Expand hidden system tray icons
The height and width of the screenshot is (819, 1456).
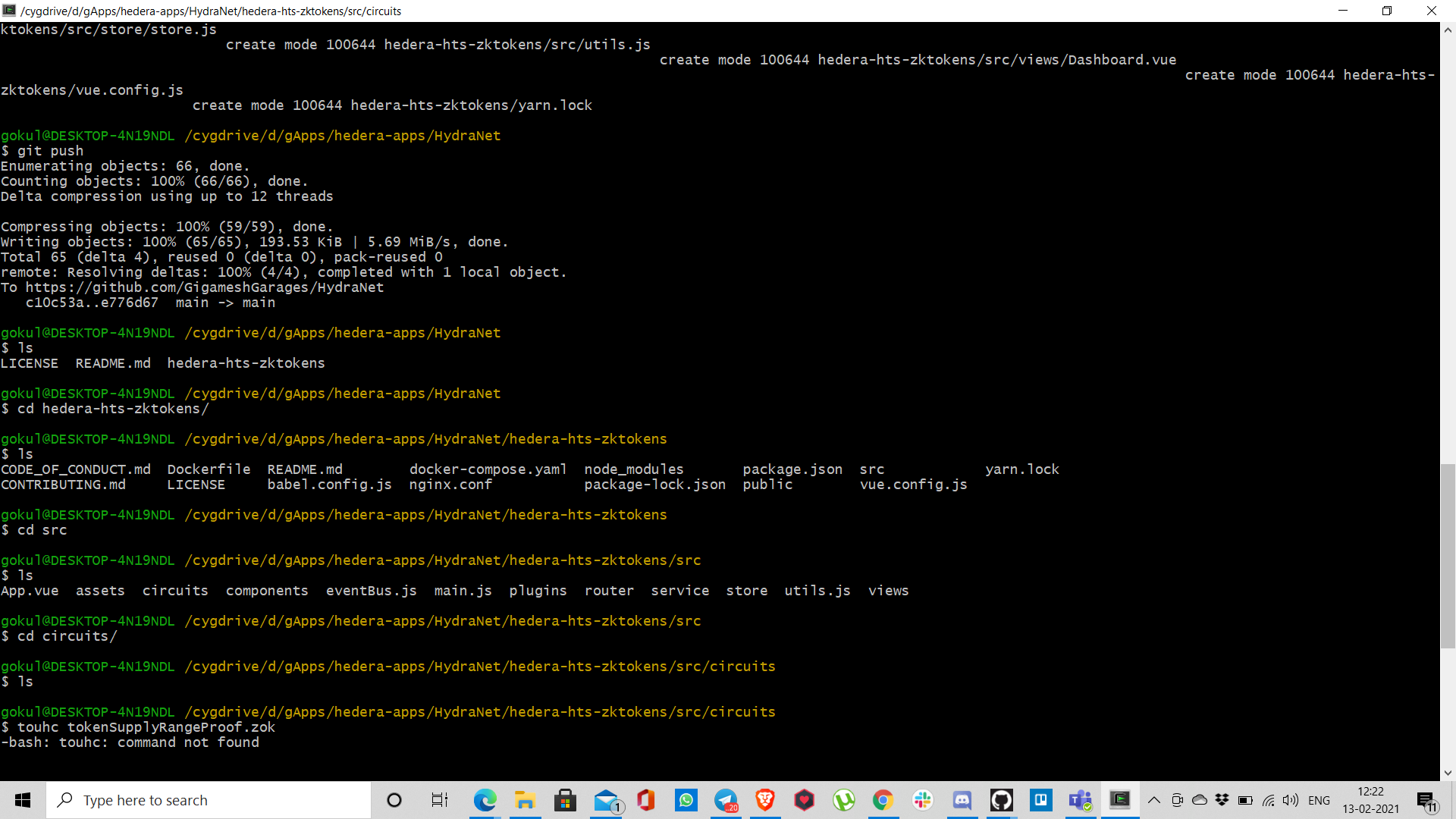[x=1154, y=800]
